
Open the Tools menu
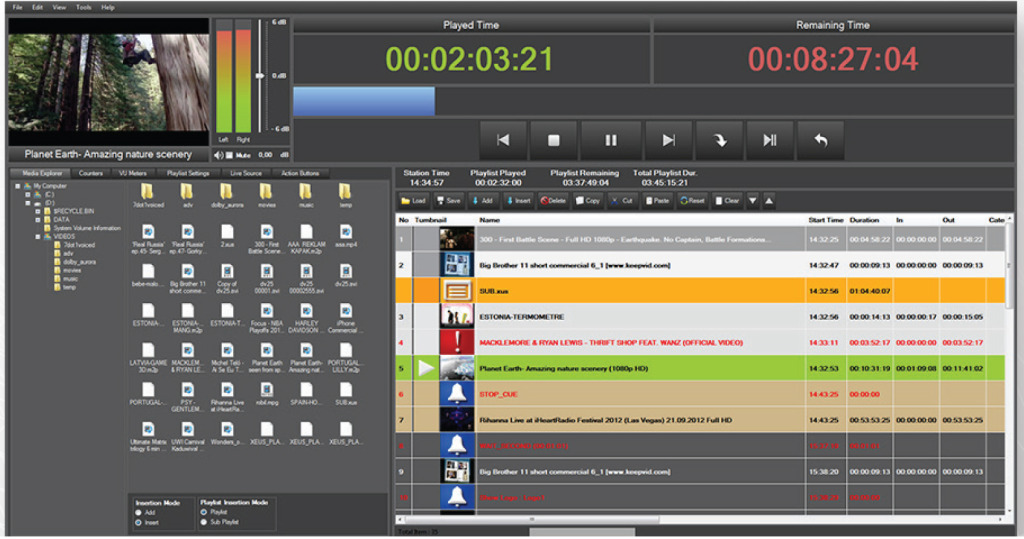point(83,7)
